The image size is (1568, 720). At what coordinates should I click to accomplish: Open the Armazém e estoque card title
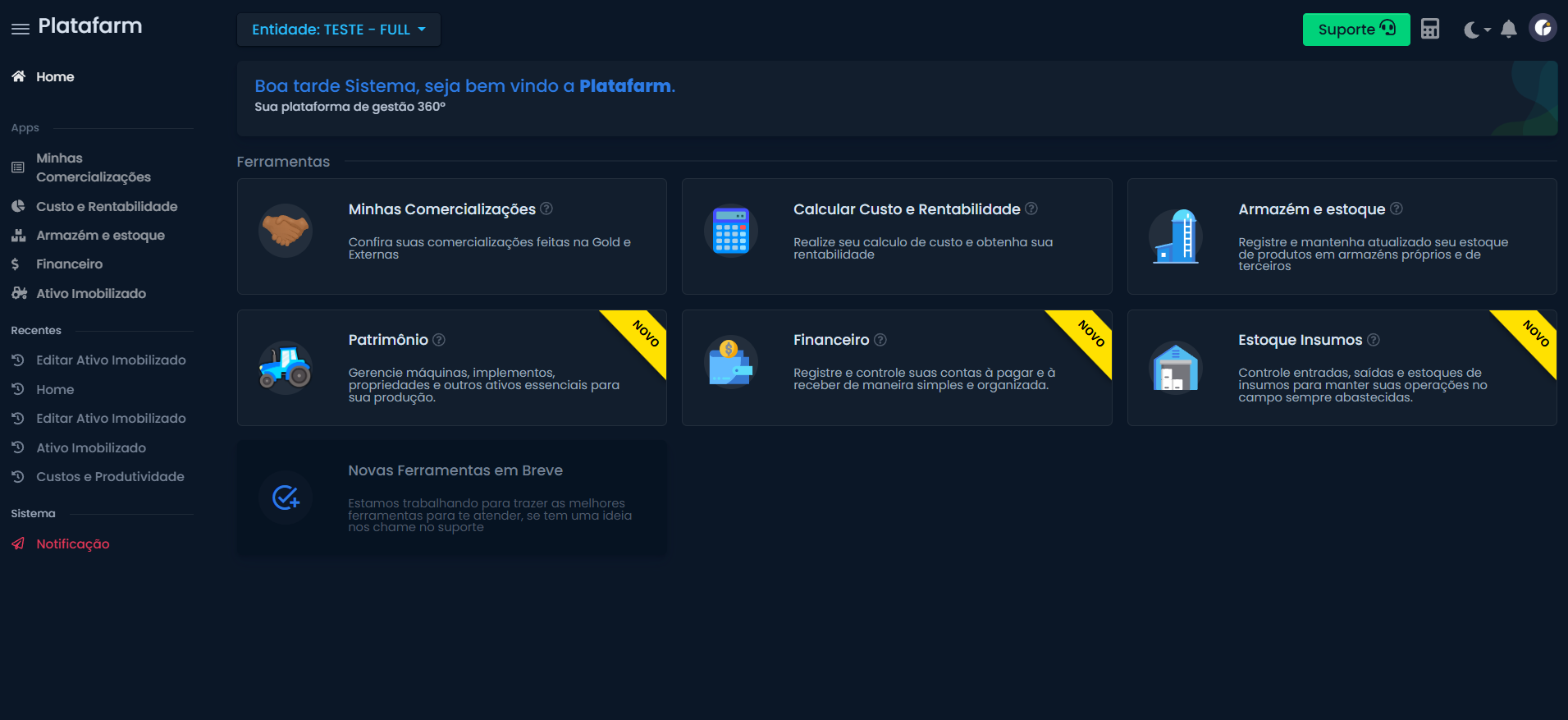tap(1312, 209)
